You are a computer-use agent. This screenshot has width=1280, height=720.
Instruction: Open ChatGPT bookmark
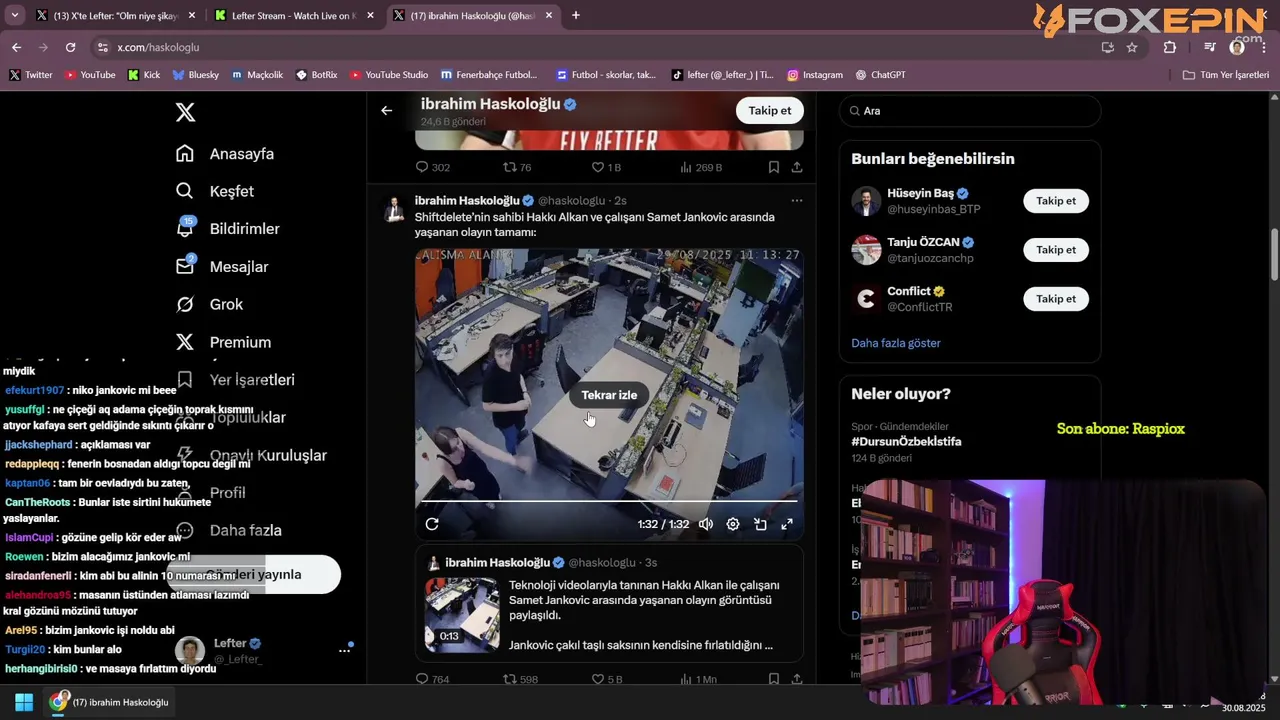coord(880,75)
